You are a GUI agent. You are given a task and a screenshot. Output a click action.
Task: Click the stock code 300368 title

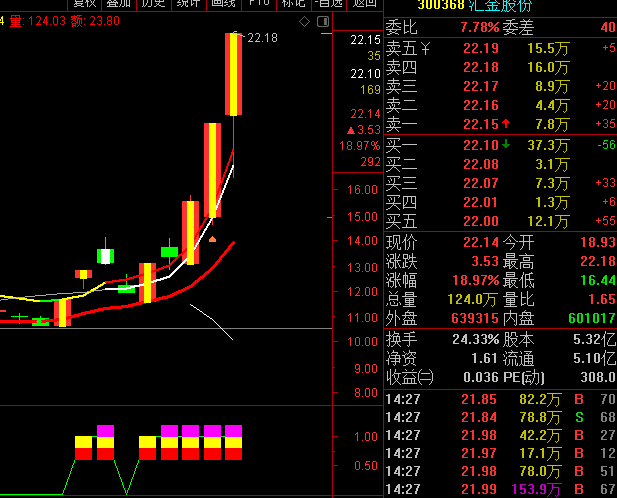click(441, 5)
